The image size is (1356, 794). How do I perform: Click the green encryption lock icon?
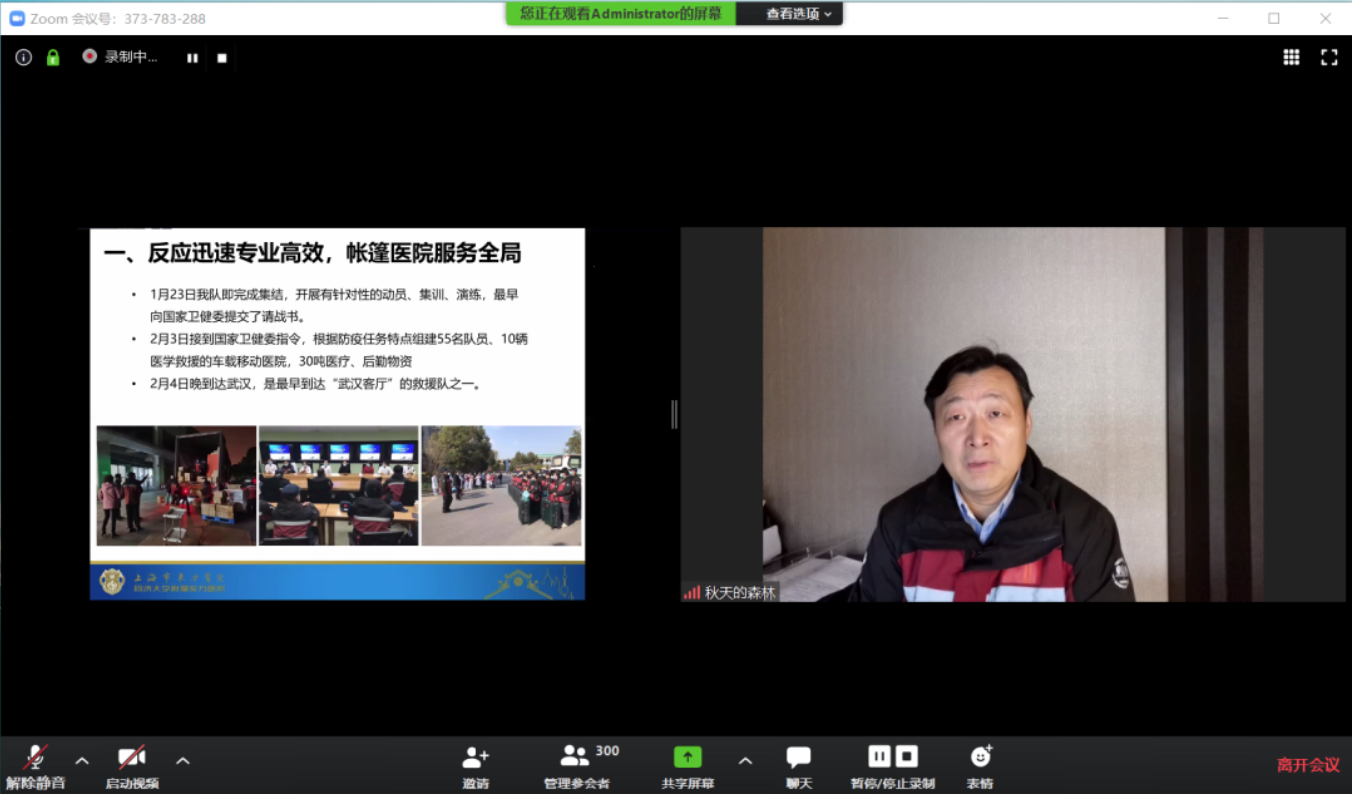tap(53, 58)
